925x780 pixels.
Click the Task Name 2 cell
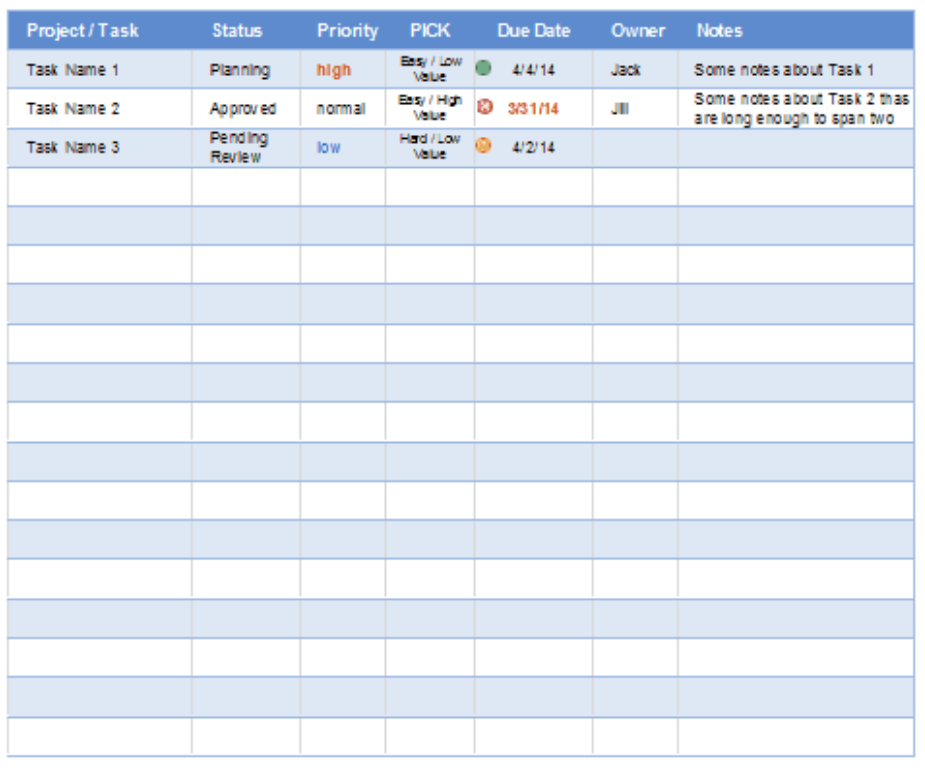pyautogui.click(x=100, y=109)
